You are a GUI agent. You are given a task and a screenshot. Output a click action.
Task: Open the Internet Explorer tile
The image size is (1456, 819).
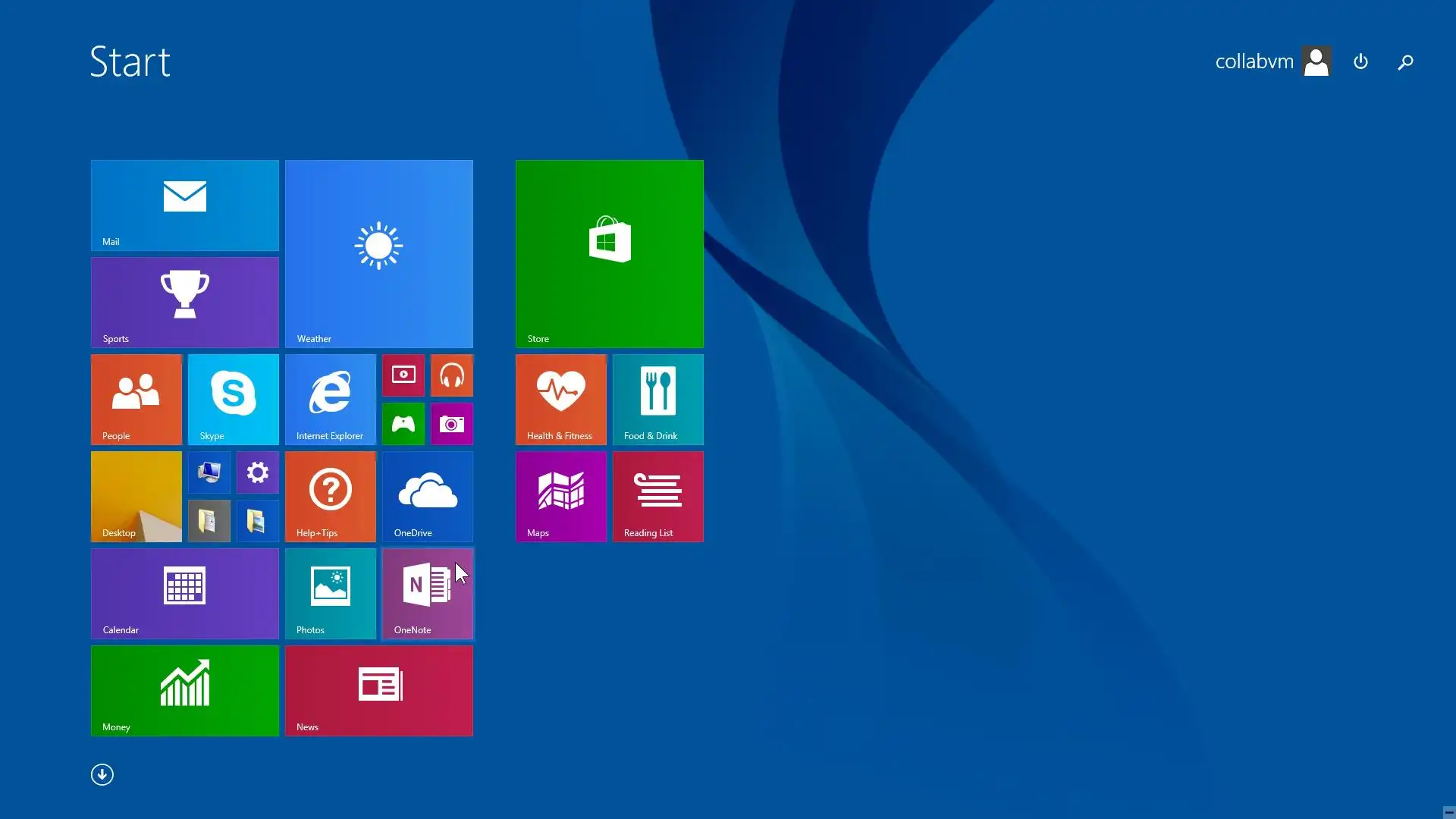click(330, 399)
